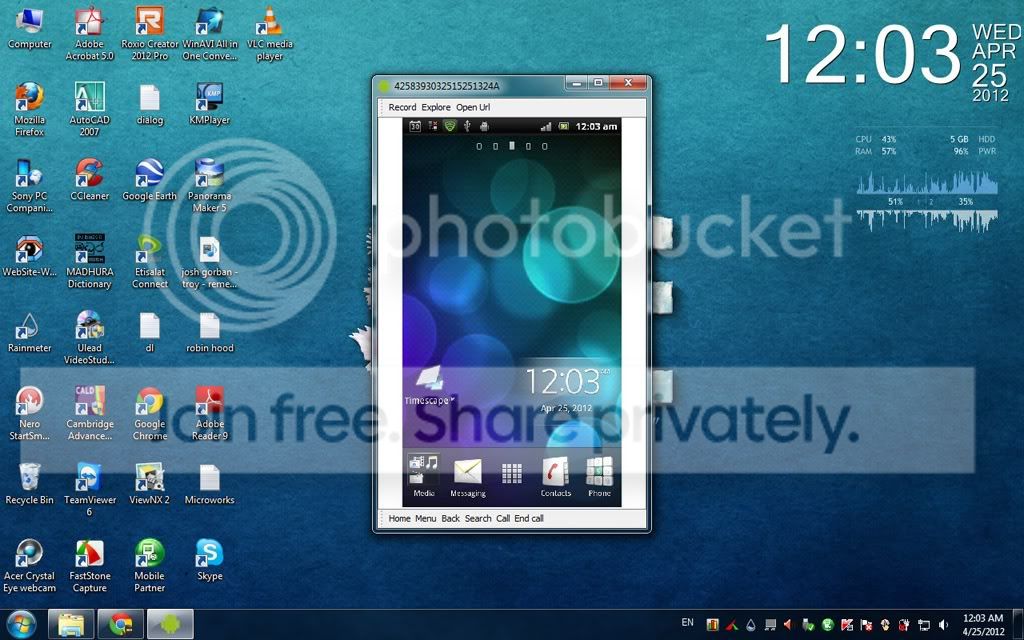The height and width of the screenshot is (640, 1024).
Task: Open the Windows Start button
Action: pyautogui.click(x=22, y=624)
